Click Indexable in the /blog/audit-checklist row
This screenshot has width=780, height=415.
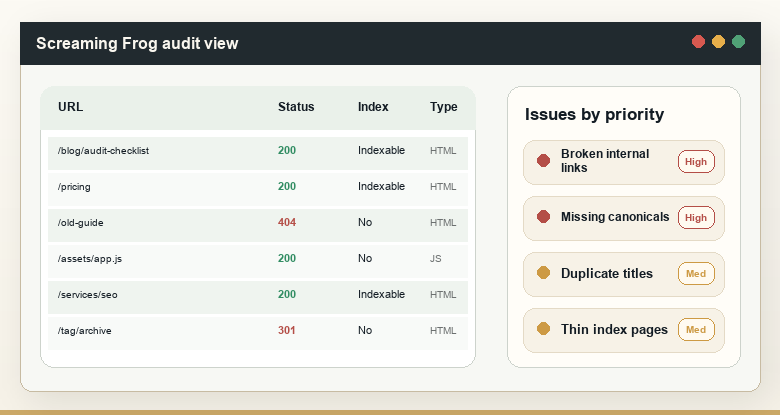coord(382,150)
